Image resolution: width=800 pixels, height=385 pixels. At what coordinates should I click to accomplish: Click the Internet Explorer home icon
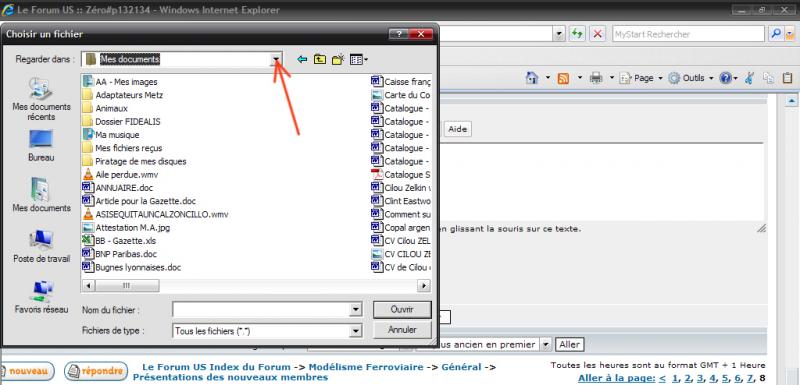pyautogui.click(x=532, y=78)
